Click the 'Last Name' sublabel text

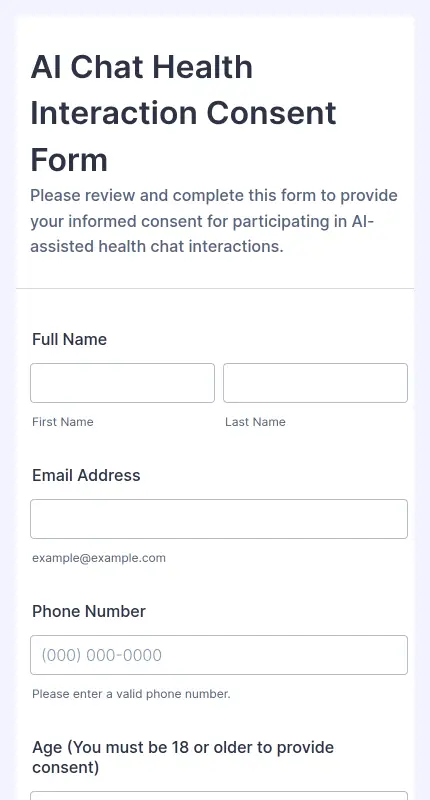255,422
